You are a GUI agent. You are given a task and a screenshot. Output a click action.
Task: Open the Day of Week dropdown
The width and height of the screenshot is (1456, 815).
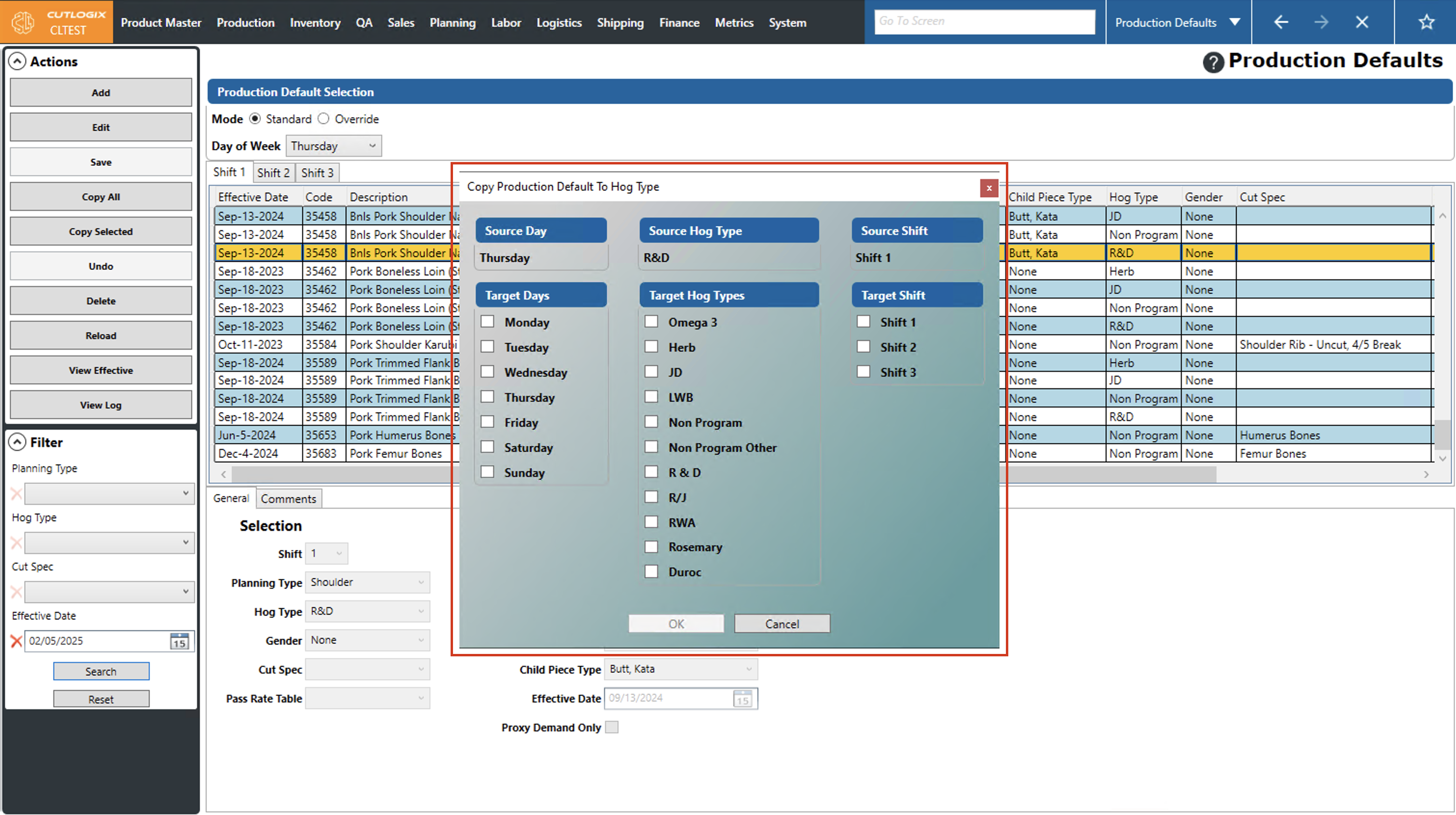pyautogui.click(x=333, y=146)
